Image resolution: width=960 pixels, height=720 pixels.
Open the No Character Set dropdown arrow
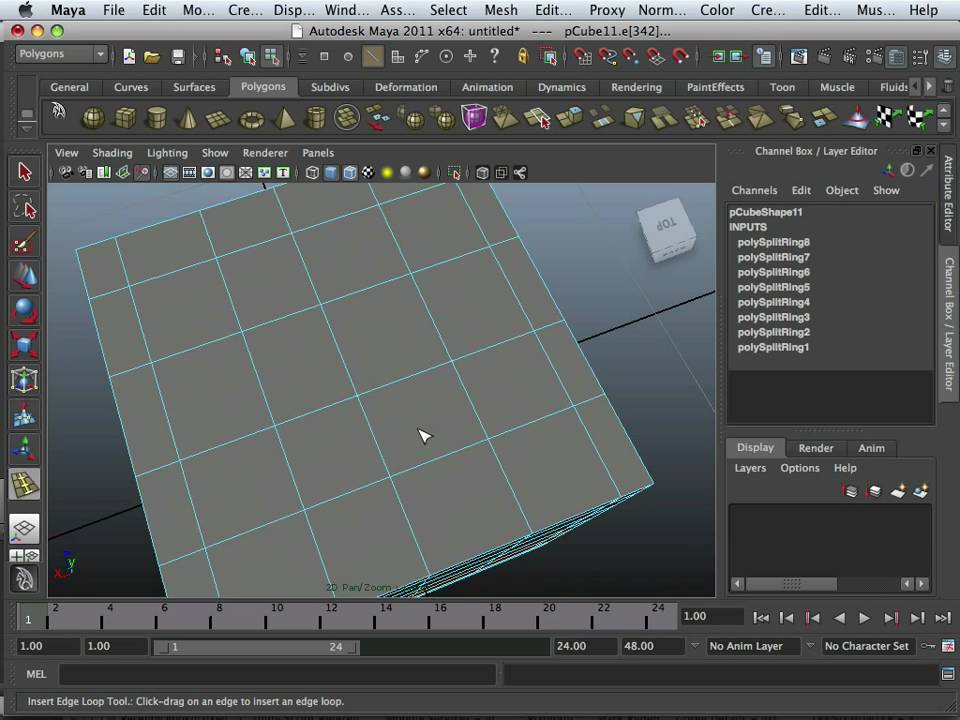pos(810,645)
